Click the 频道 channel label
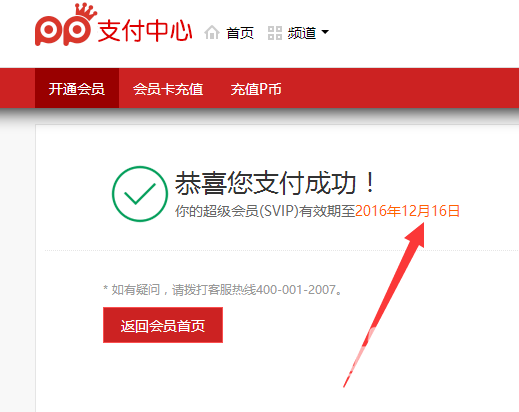Viewport: 519px width, 412px height. 302,33
